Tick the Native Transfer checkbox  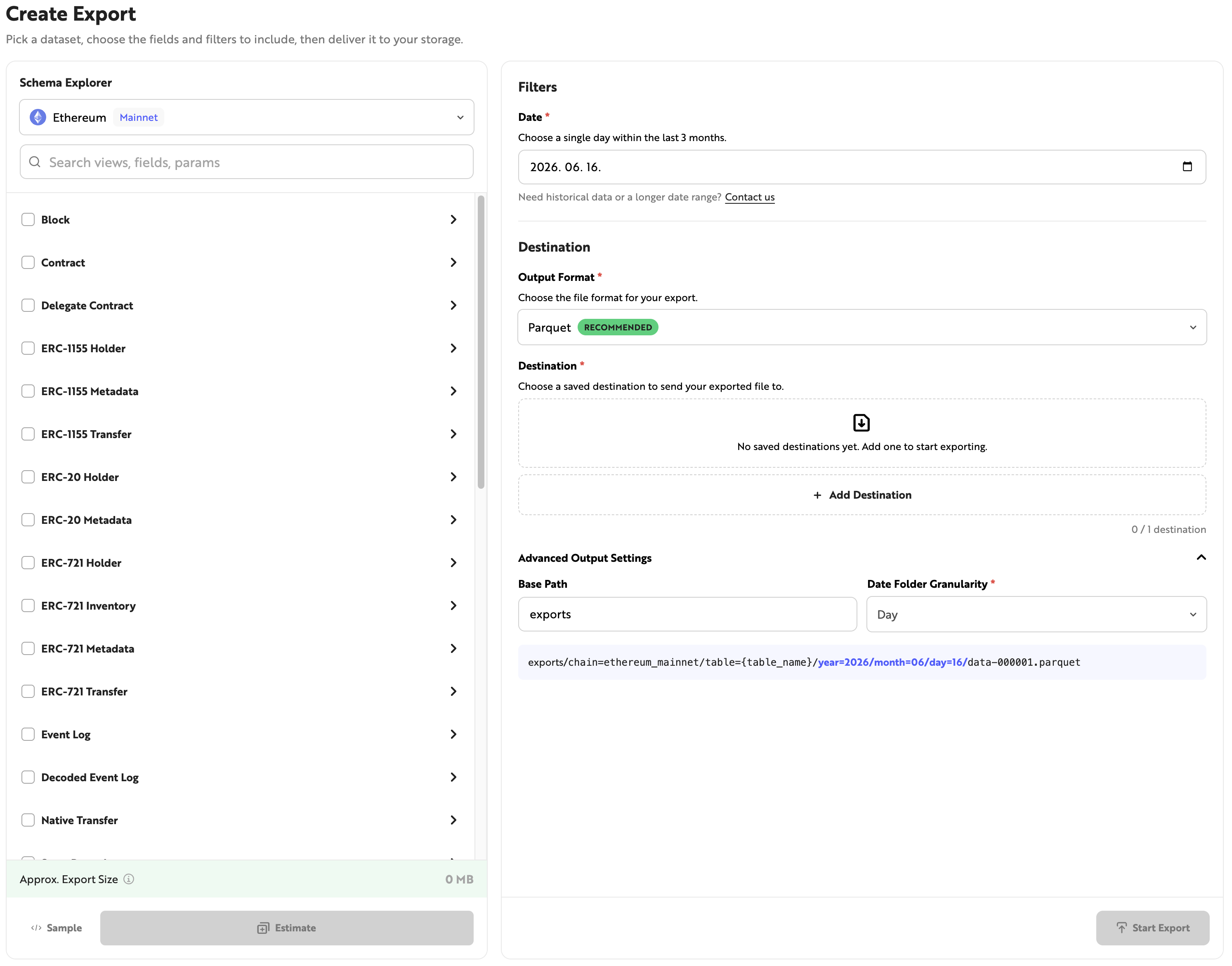28,820
